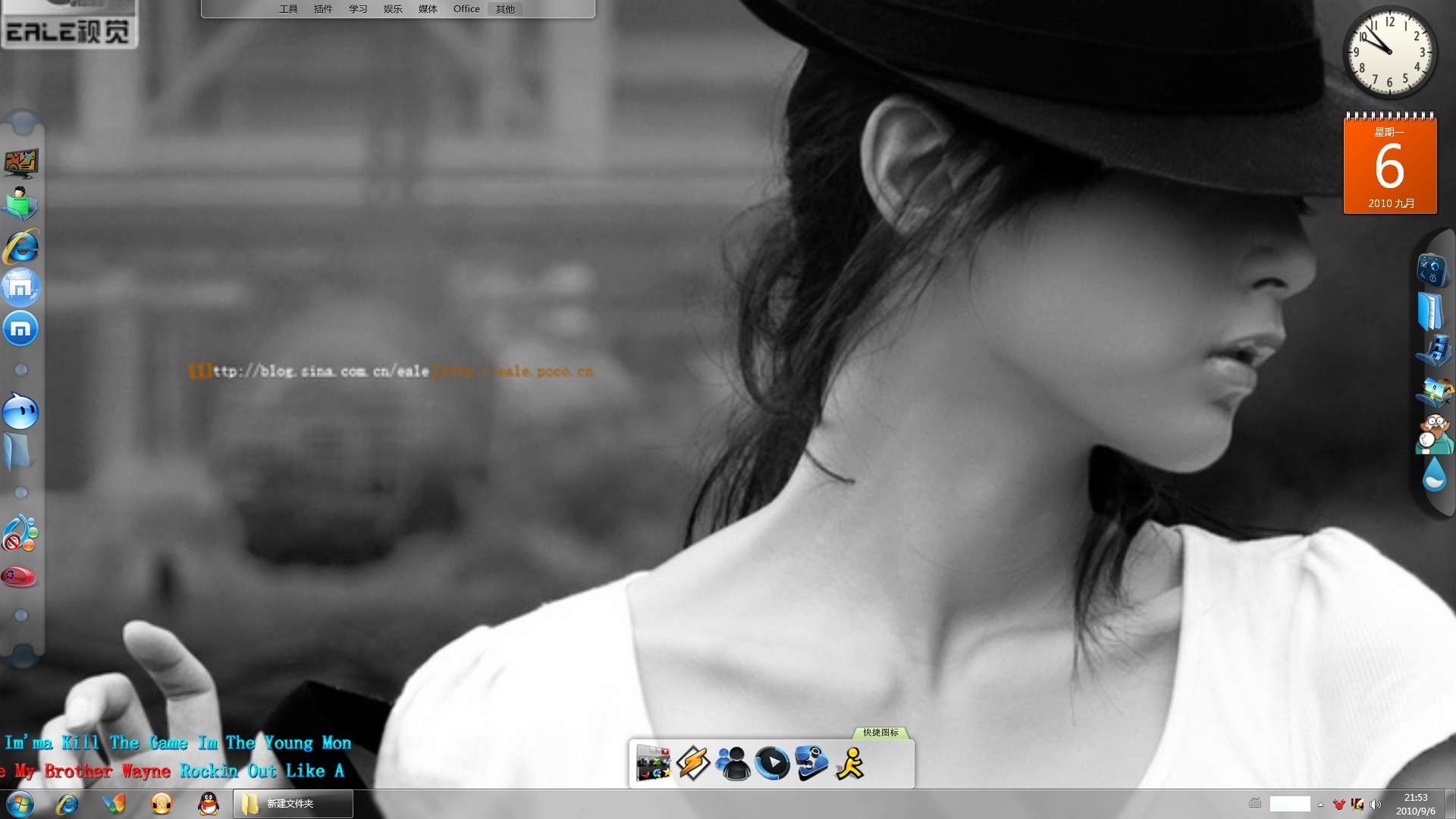This screenshot has width=1456, height=819.
Task: Launch Internet Explorer pinned on taskbar
Action: 67,804
